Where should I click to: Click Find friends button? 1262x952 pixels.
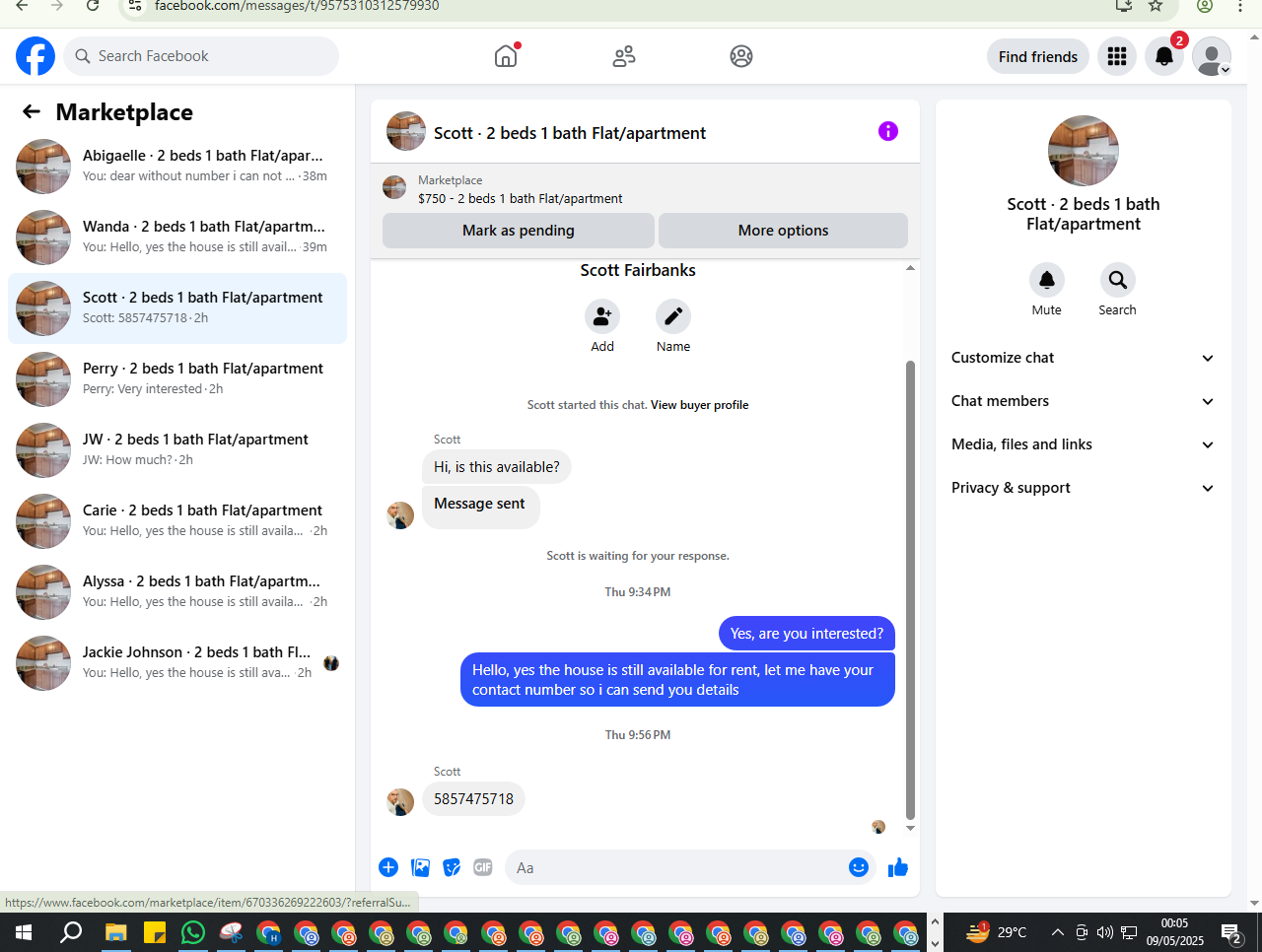tap(1038, 56)
